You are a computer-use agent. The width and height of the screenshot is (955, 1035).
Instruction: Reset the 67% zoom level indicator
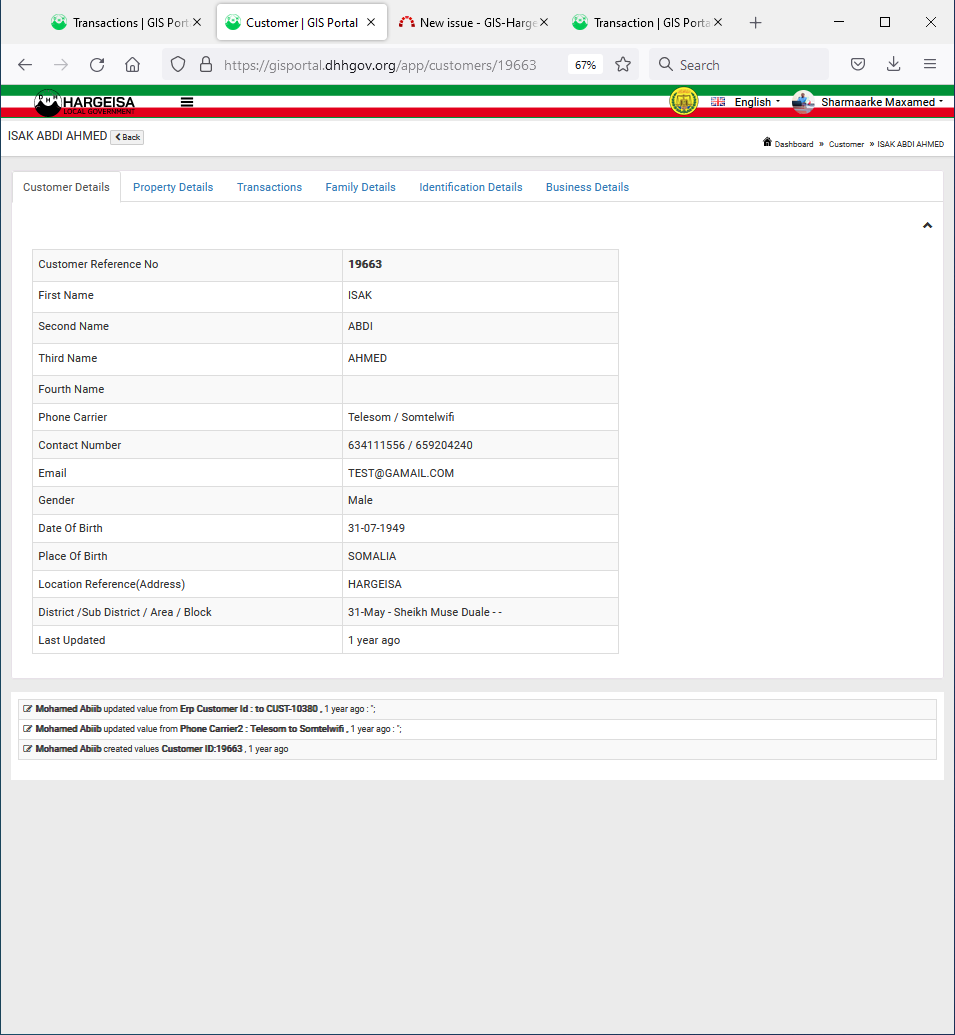(x=585, y=65)
